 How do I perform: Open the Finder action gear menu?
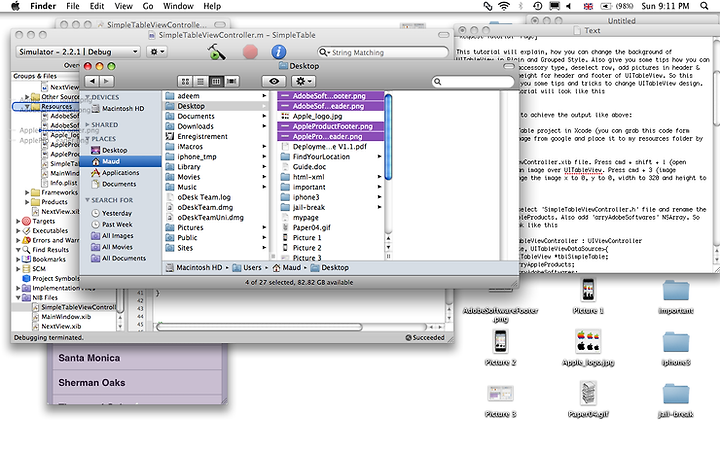point(304,81)
